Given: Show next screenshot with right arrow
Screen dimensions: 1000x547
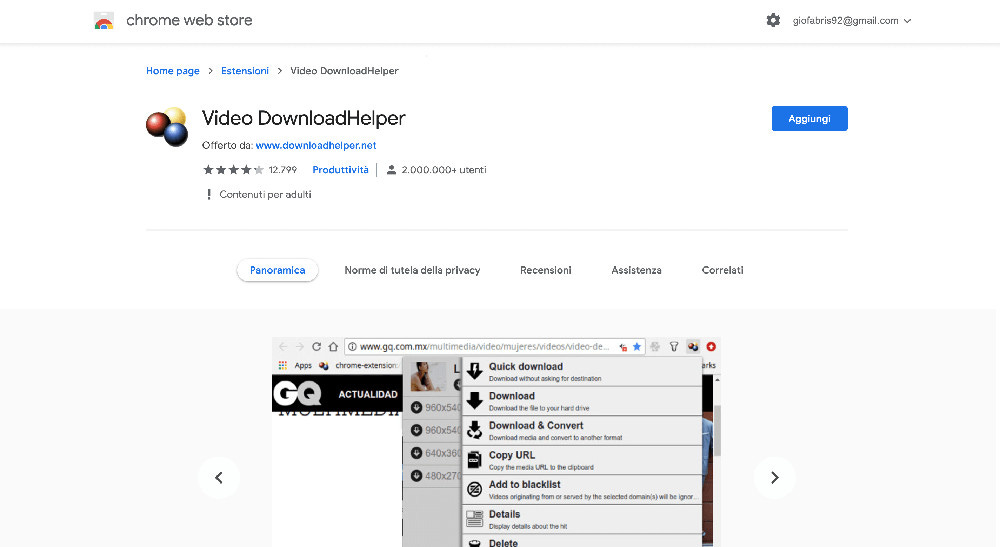Looking at the screenshot, I should (774, 478).
